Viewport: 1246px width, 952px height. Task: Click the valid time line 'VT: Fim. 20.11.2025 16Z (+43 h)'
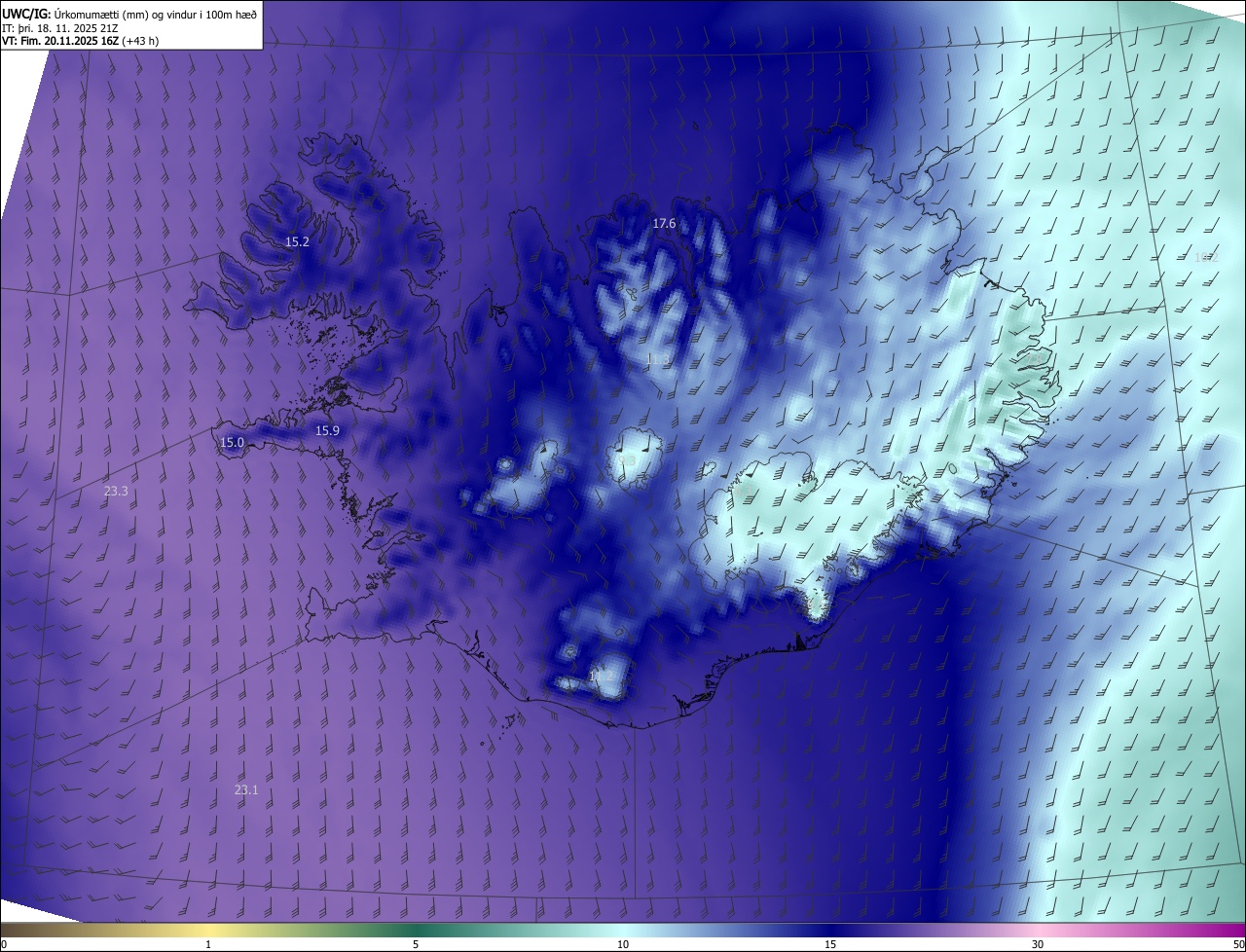(x=80, y=41)
